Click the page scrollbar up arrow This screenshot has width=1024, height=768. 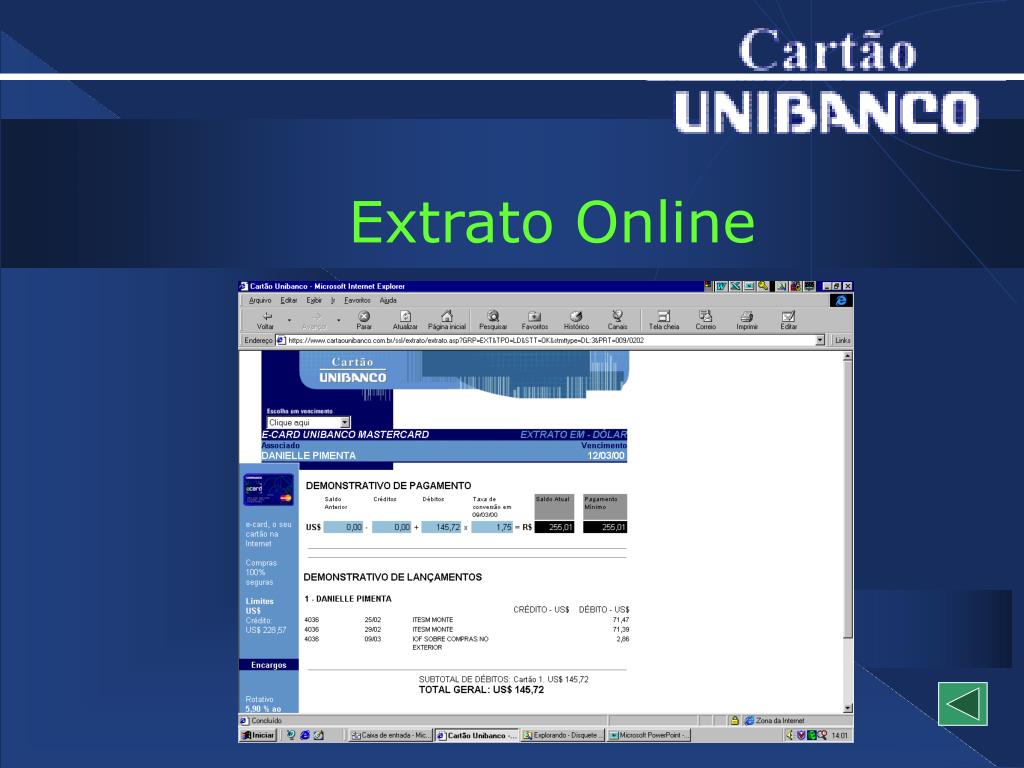pyautogui.click(x=848, y=357)
